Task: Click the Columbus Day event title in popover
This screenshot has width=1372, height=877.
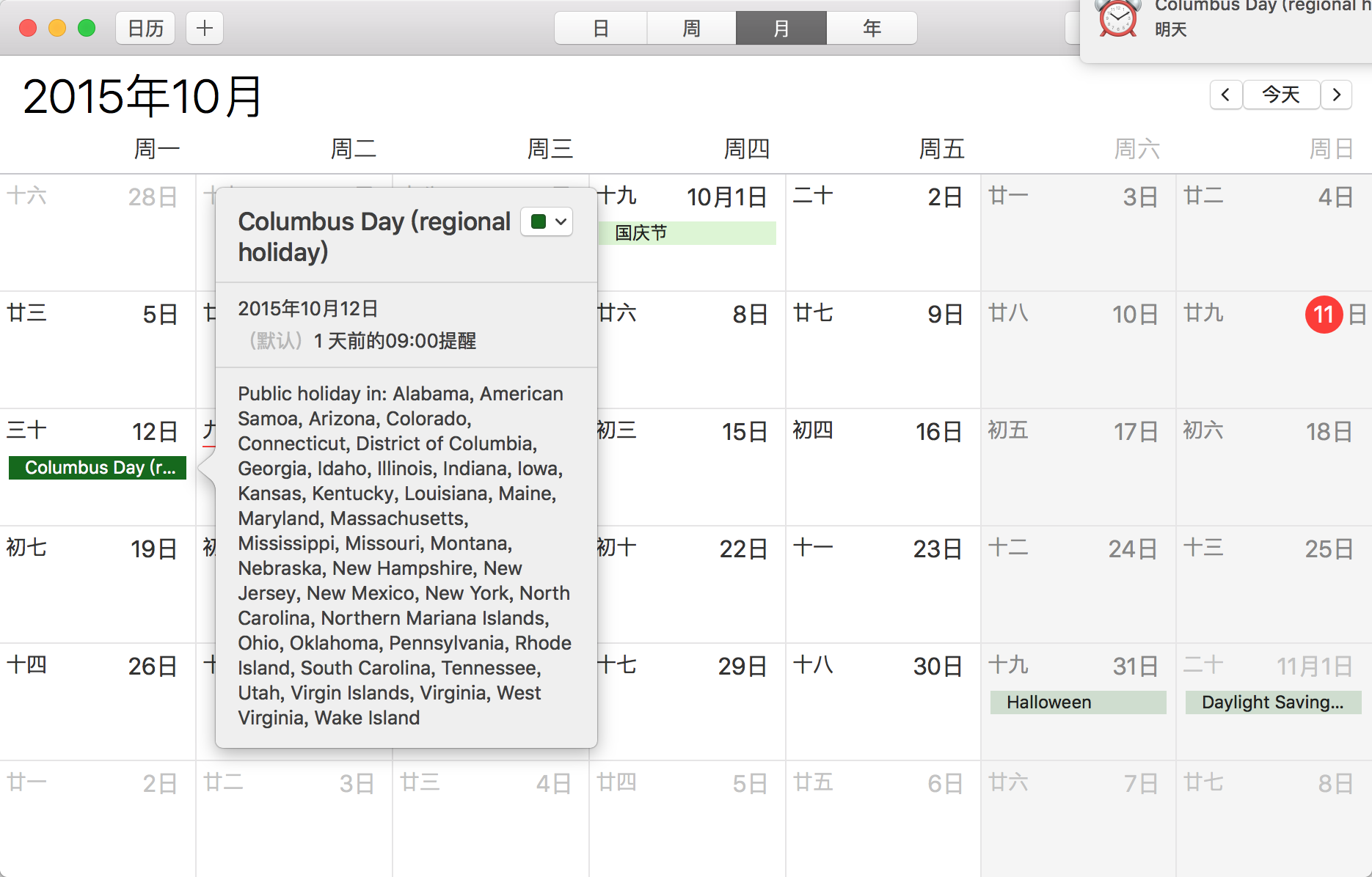Action: (374, 237)
